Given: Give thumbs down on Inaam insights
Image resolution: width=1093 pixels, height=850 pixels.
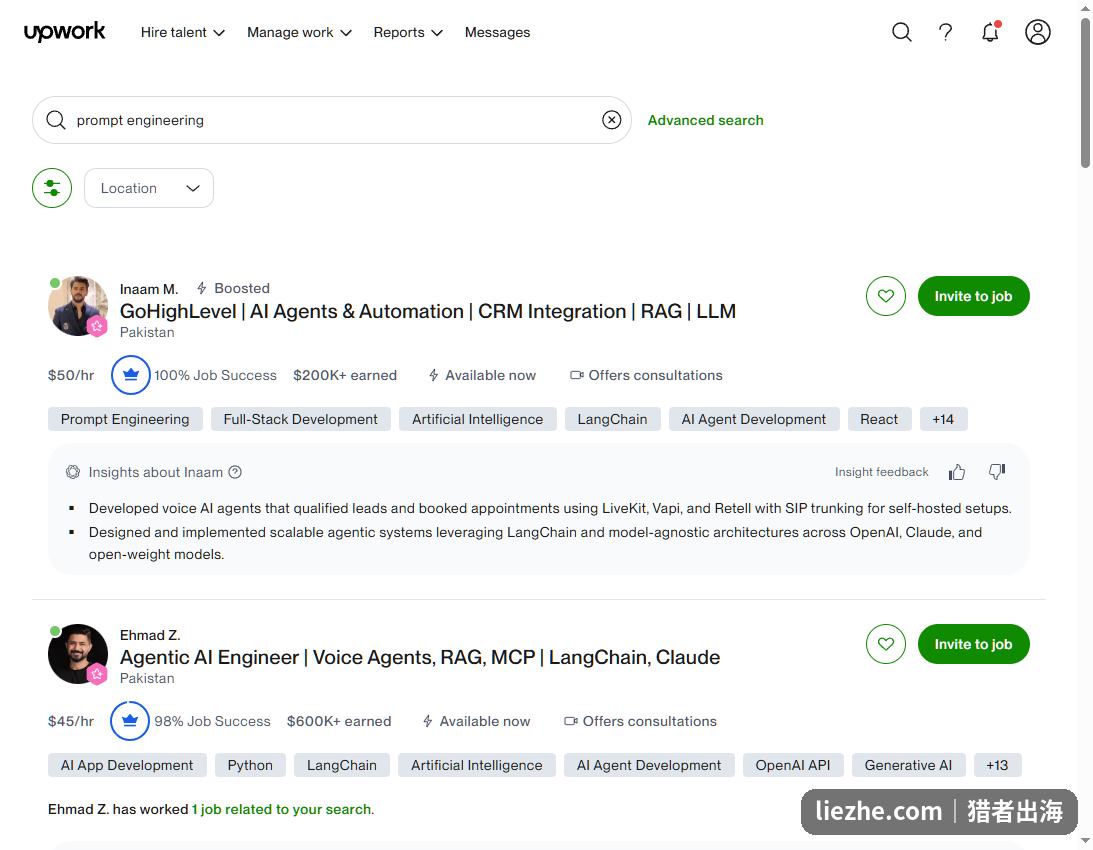Looking at the screenshot, I should pos(997,472).
